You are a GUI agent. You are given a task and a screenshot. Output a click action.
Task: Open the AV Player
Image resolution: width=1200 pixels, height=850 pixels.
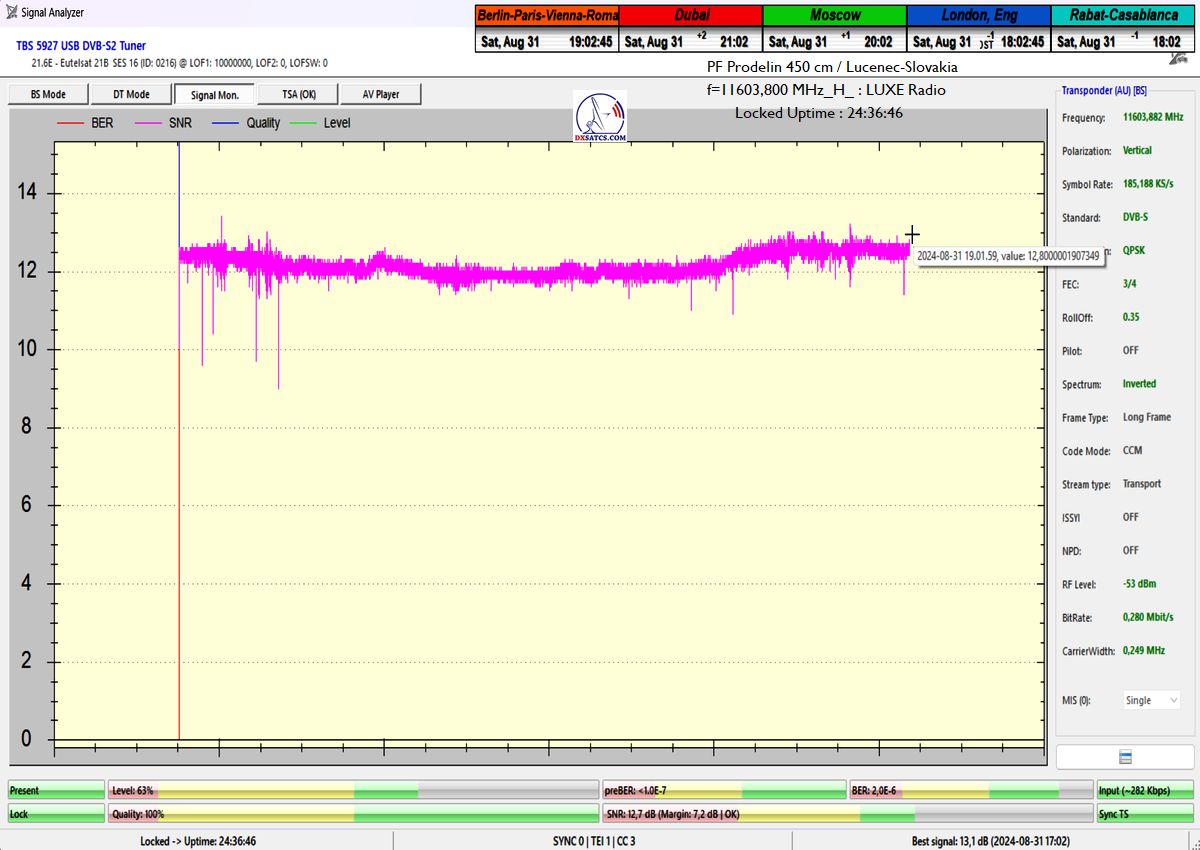(380, 95)
